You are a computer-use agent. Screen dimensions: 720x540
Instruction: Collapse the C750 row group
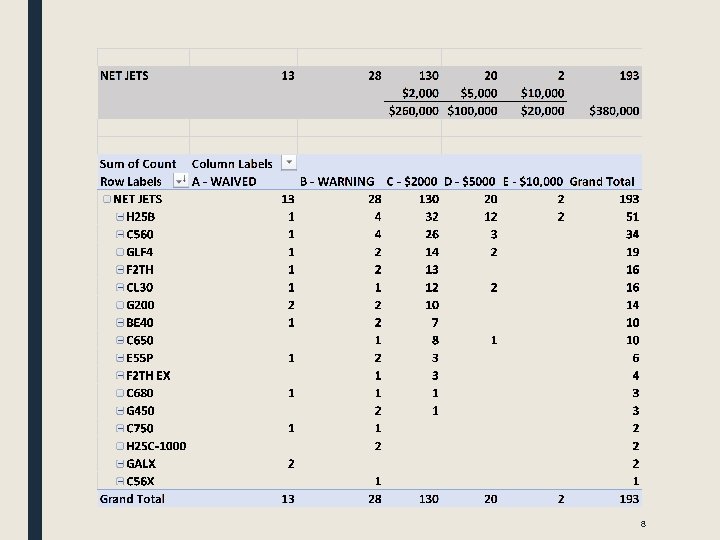pos(120,428)
